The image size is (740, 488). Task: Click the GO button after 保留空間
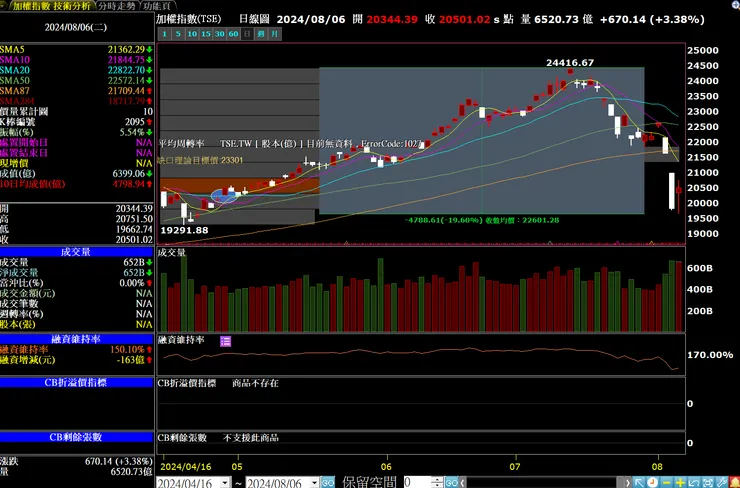(451, 482)
